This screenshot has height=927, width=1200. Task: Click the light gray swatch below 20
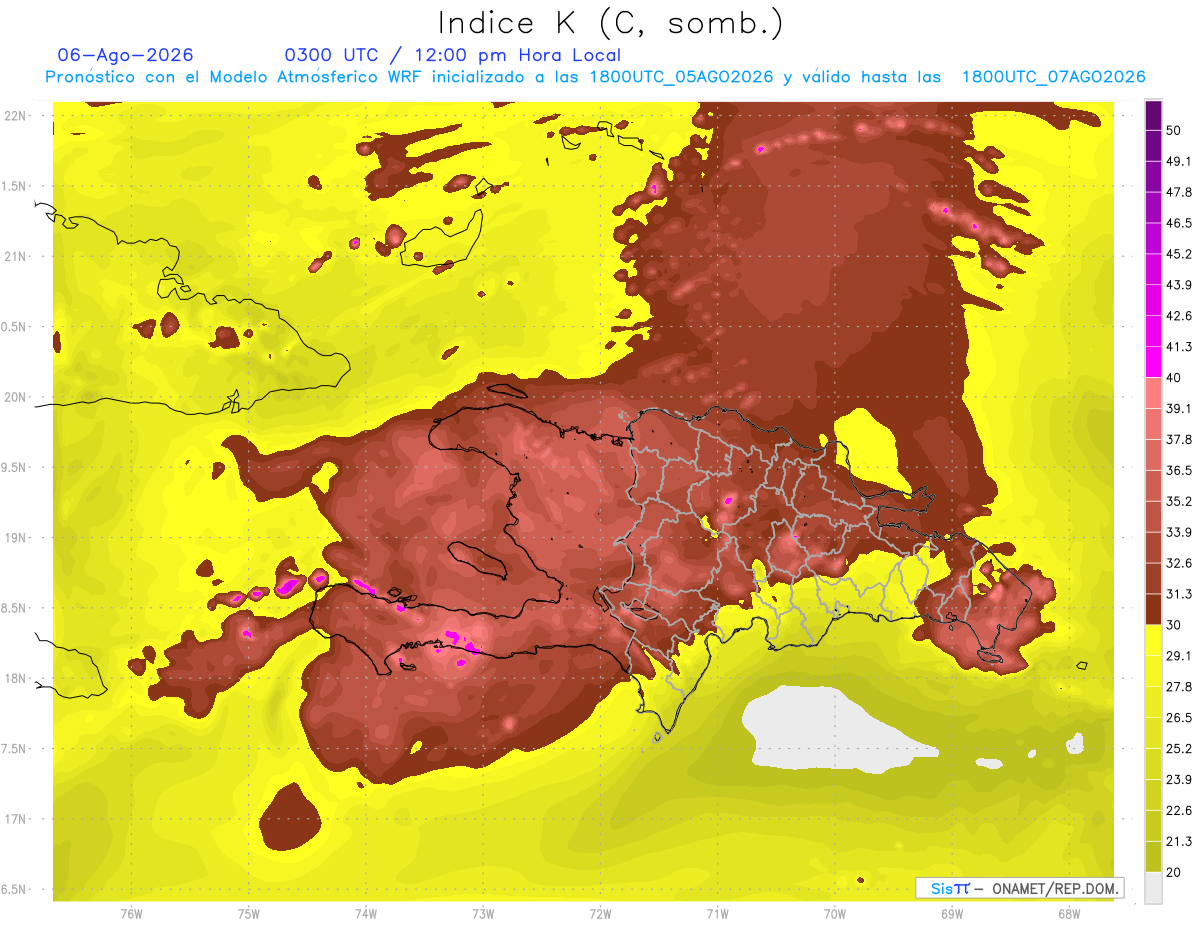tap(1153, 888)
